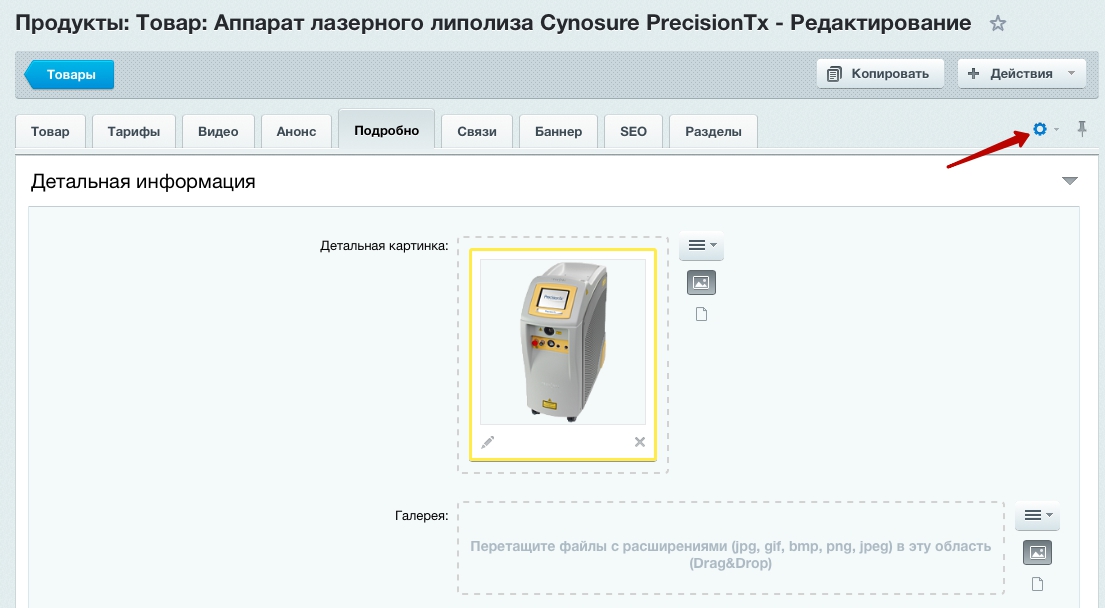1105x608 pixels.
Task: Choose gallery image from media library icon
Action: (x=1037, y=552)
